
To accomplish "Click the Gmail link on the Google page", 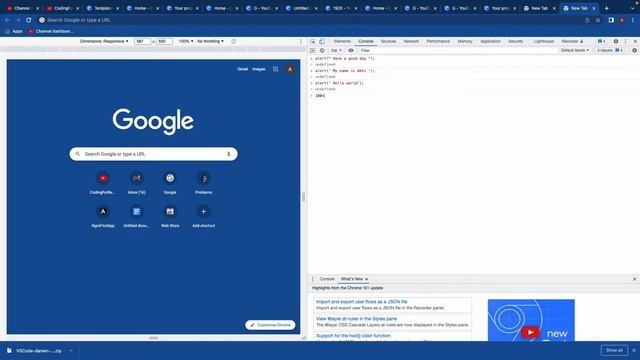I will click(242, 69).
